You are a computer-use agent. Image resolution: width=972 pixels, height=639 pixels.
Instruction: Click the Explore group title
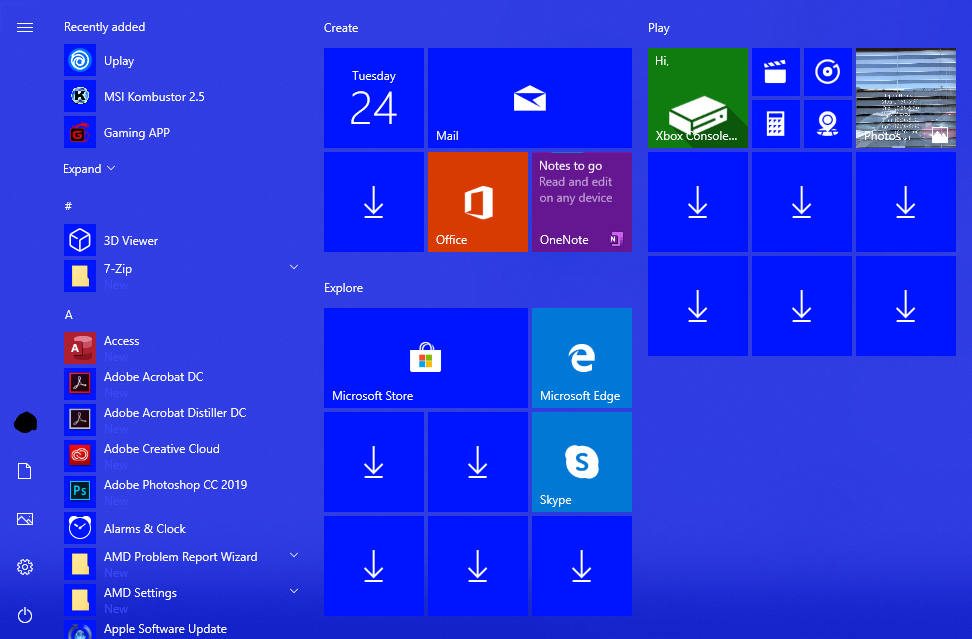pyautogui.click(x=343, y=288)
